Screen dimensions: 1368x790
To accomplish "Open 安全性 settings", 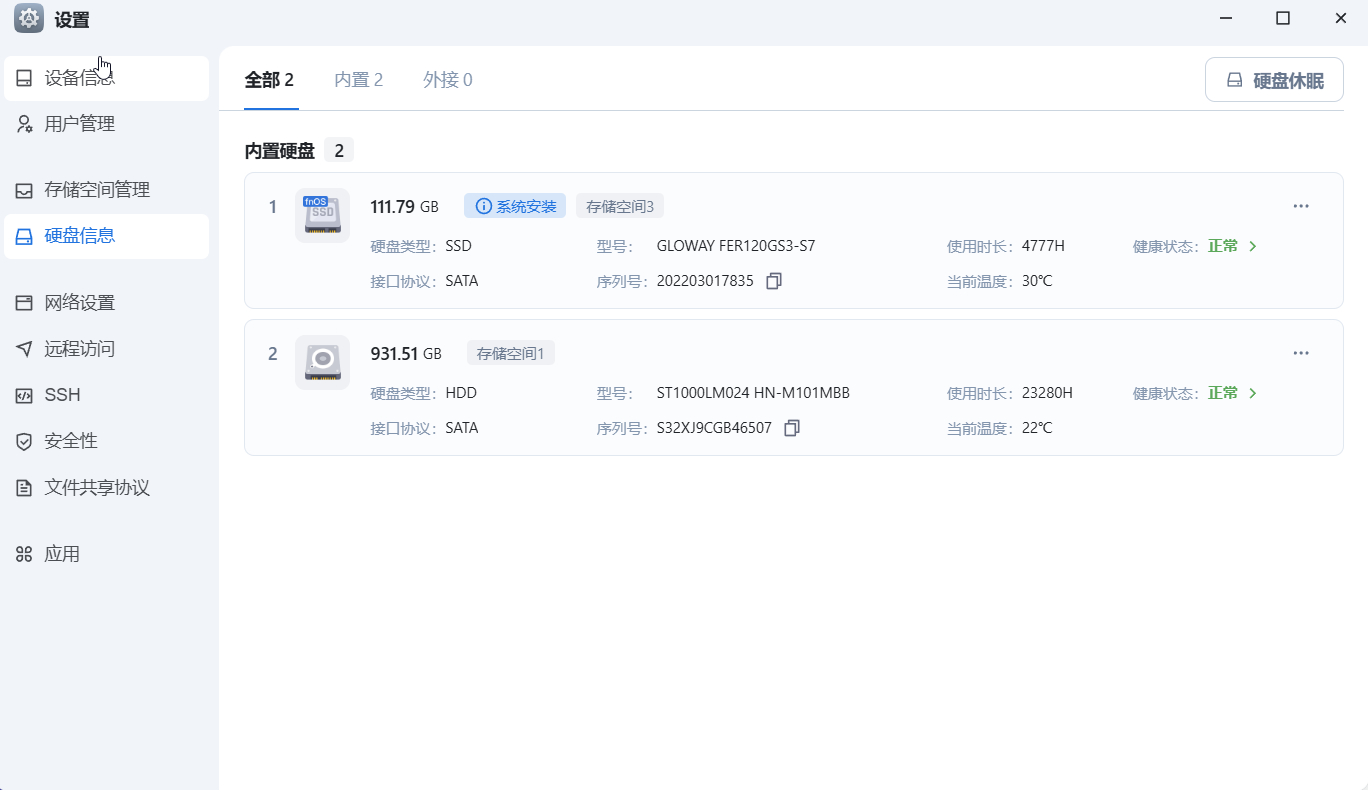I will tap(106, 441).
